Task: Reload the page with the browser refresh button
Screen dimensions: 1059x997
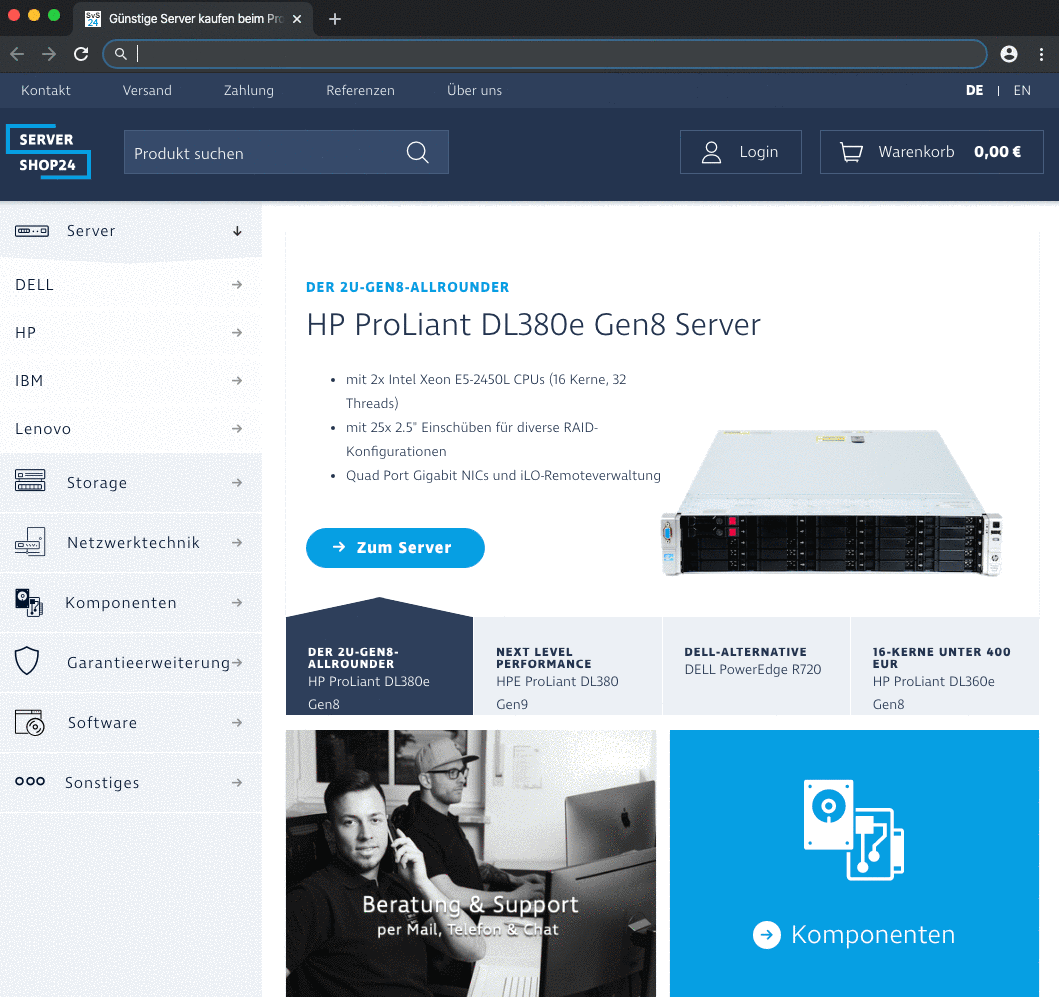Action: pos(81,54)
